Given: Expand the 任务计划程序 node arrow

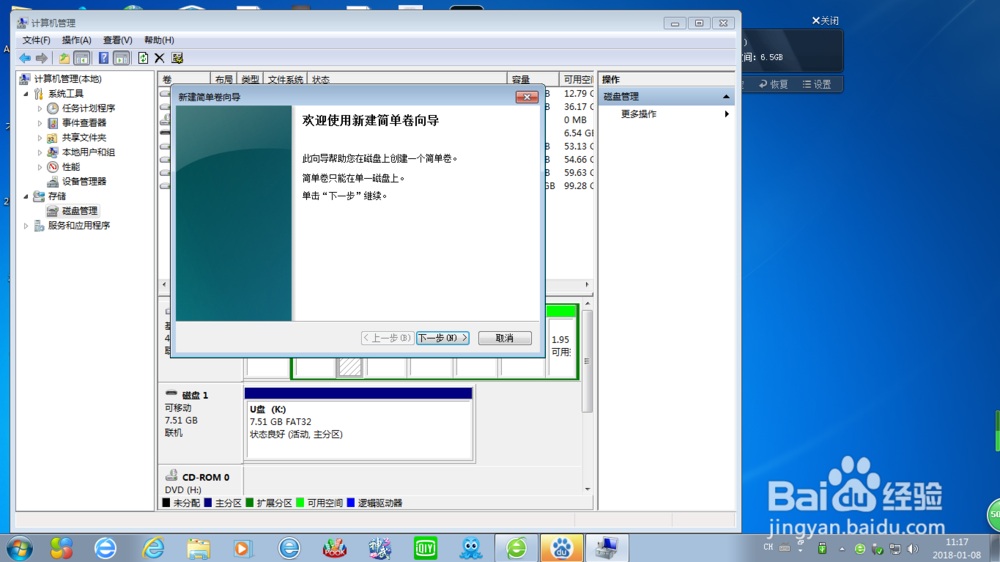Looking at the screenshot, I should tap(40, 108).
